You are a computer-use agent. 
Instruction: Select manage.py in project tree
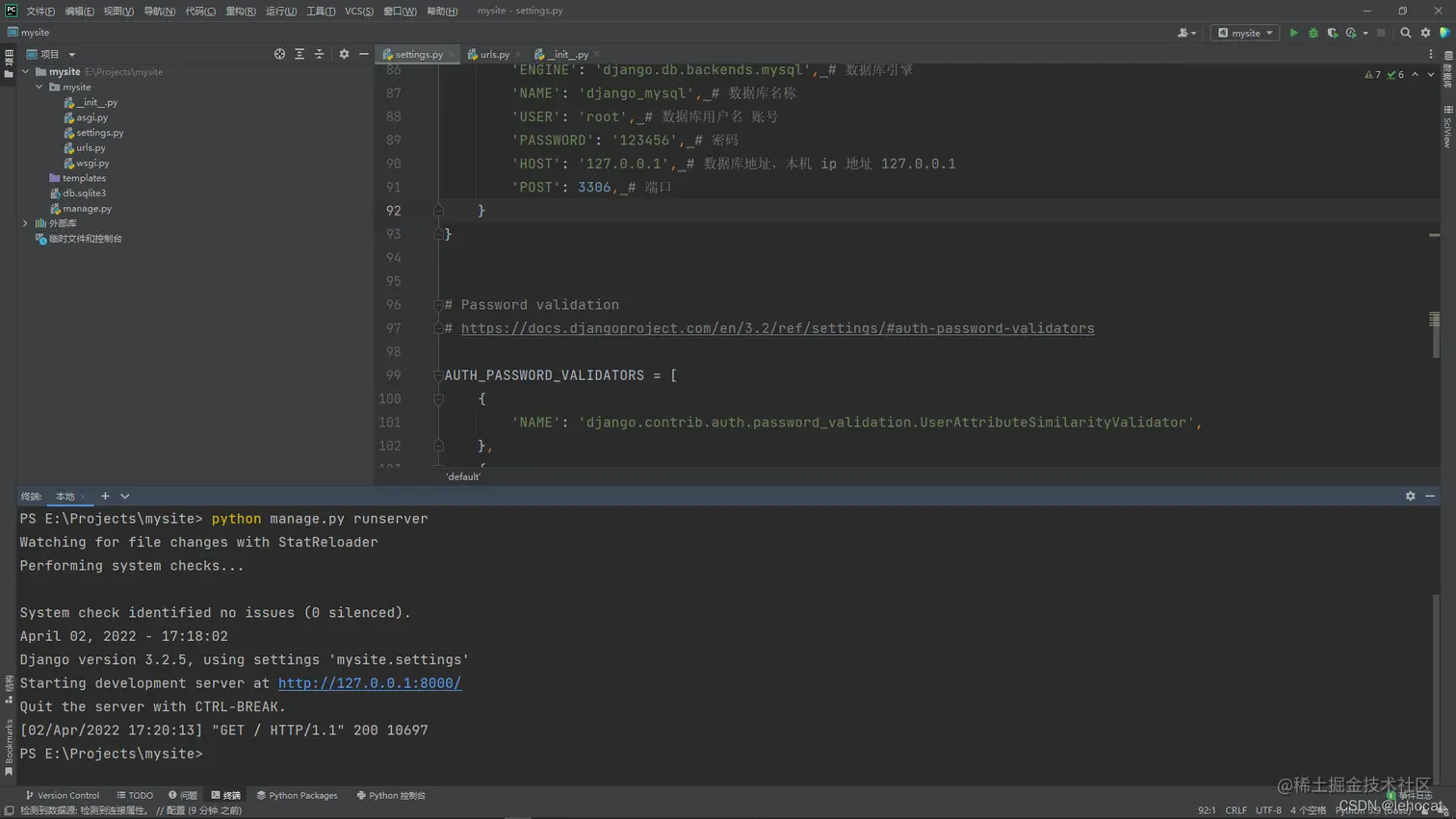(87, 208)
